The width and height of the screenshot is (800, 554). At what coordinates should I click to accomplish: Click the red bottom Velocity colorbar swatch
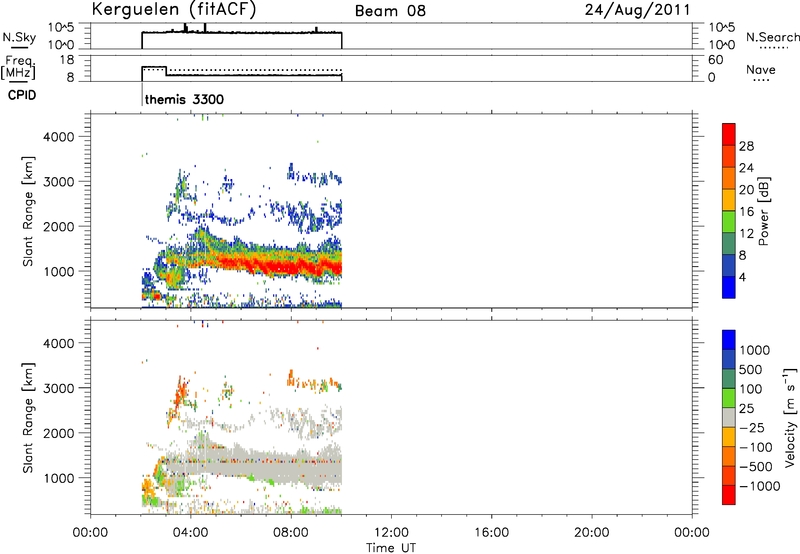click(729, 495)
